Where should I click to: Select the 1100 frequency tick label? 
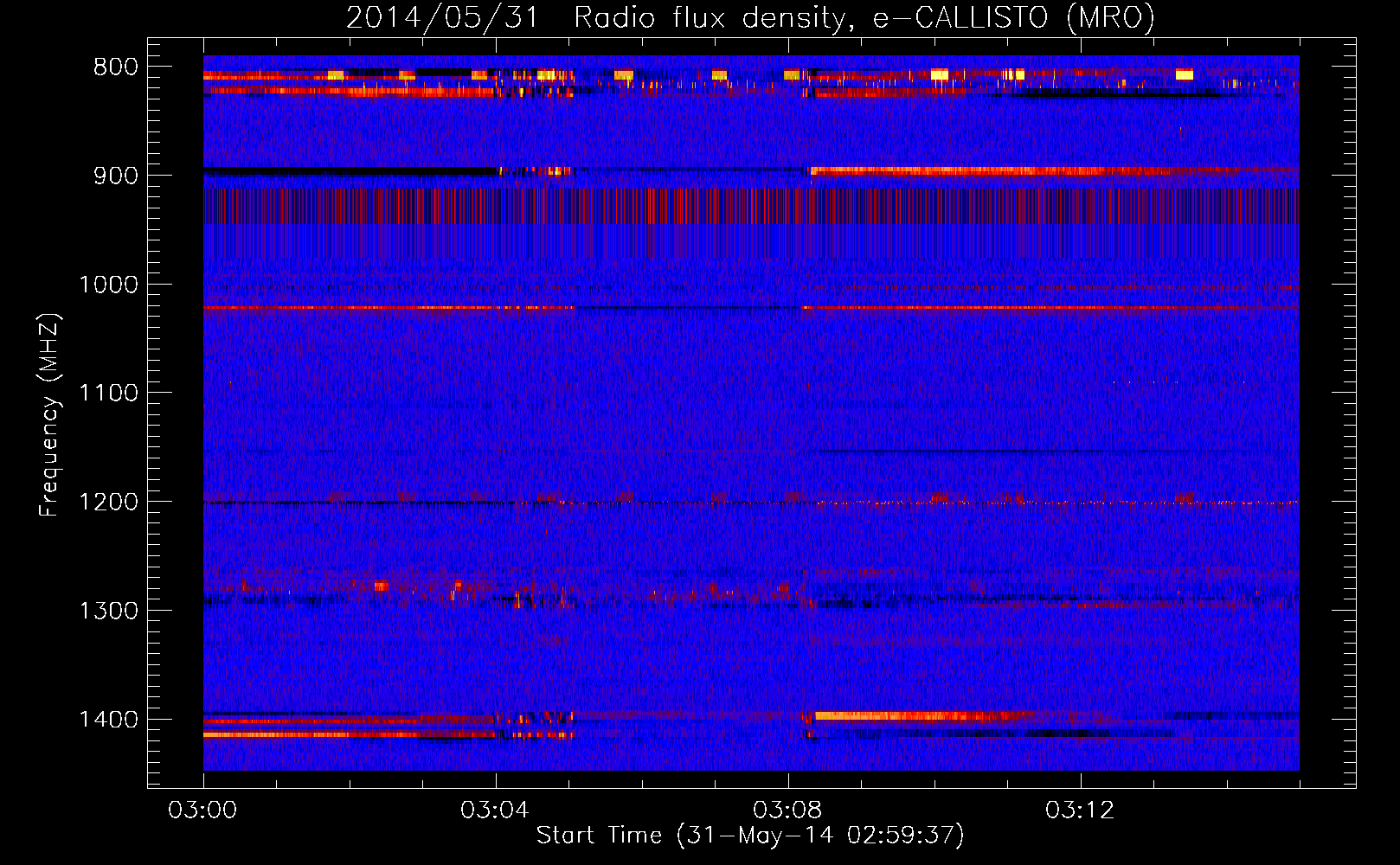click(108, 394)
